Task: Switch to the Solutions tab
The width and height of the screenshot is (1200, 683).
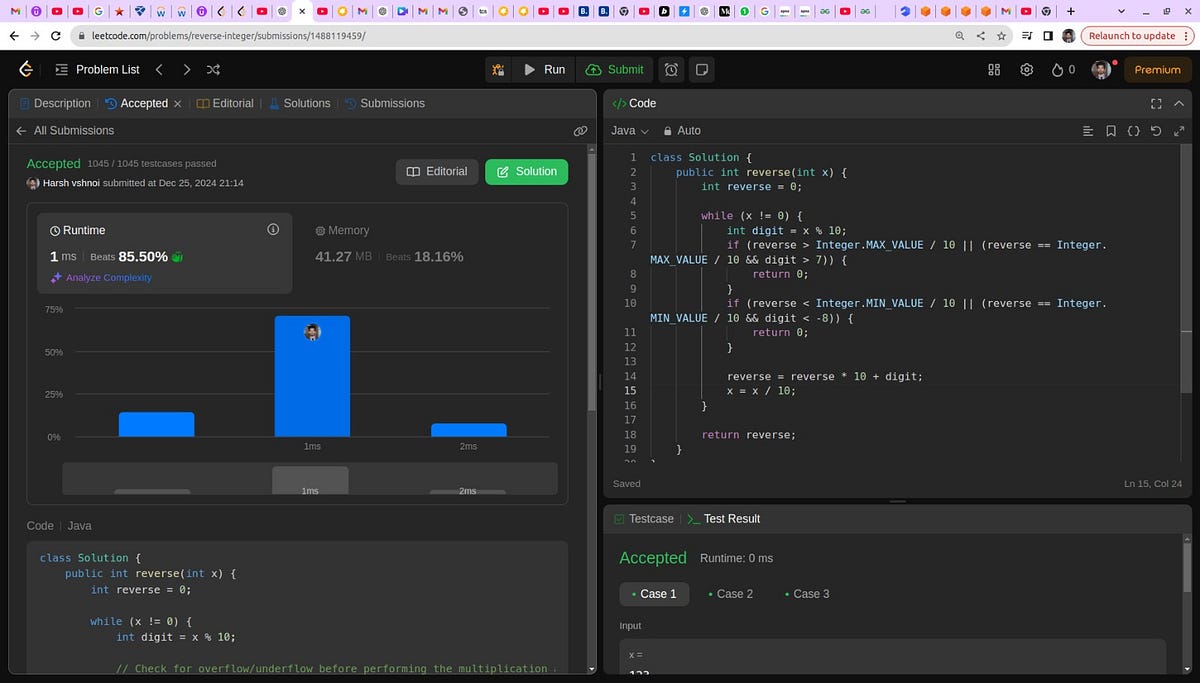Action: pos(304,103)
